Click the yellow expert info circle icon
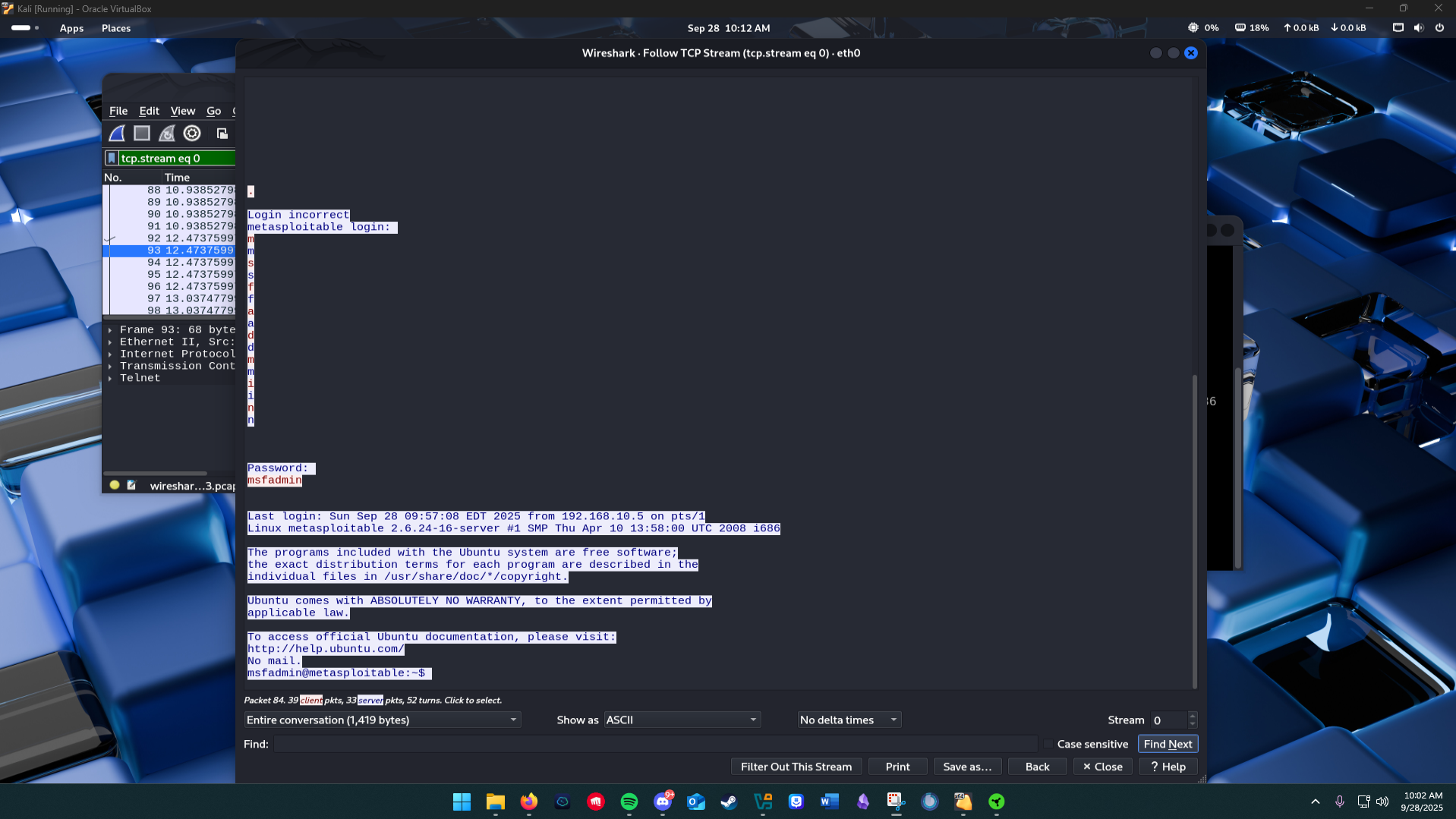This screenshot has height=819, width=1456. tap(115, 485)
